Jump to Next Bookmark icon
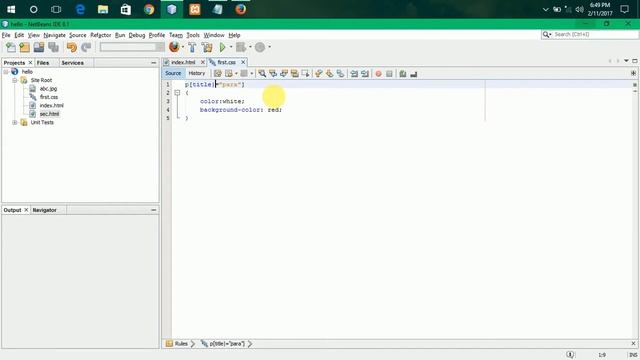The height and width of the screenshot is (360, 640). 329,73
